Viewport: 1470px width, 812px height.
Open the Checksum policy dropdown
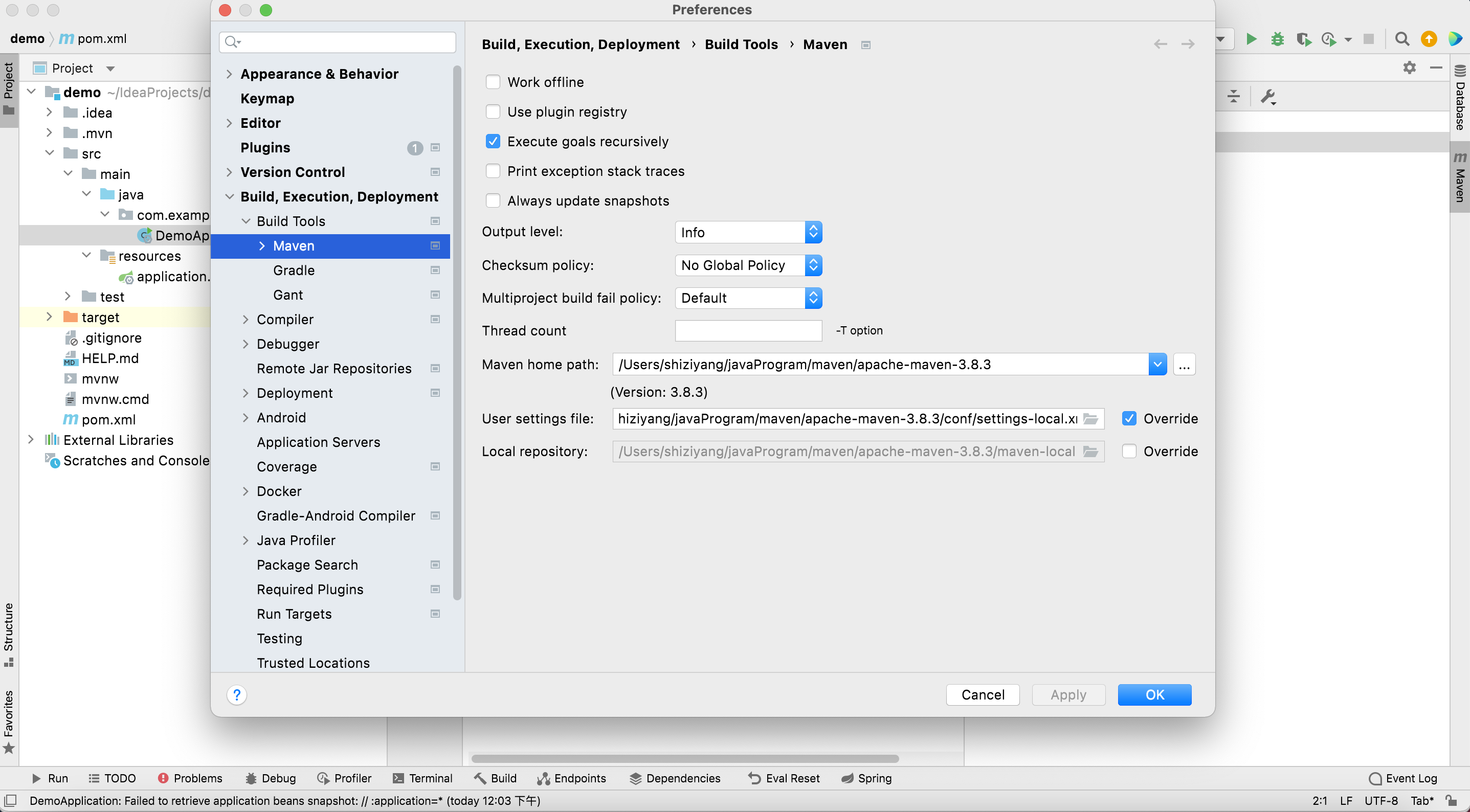748,265
